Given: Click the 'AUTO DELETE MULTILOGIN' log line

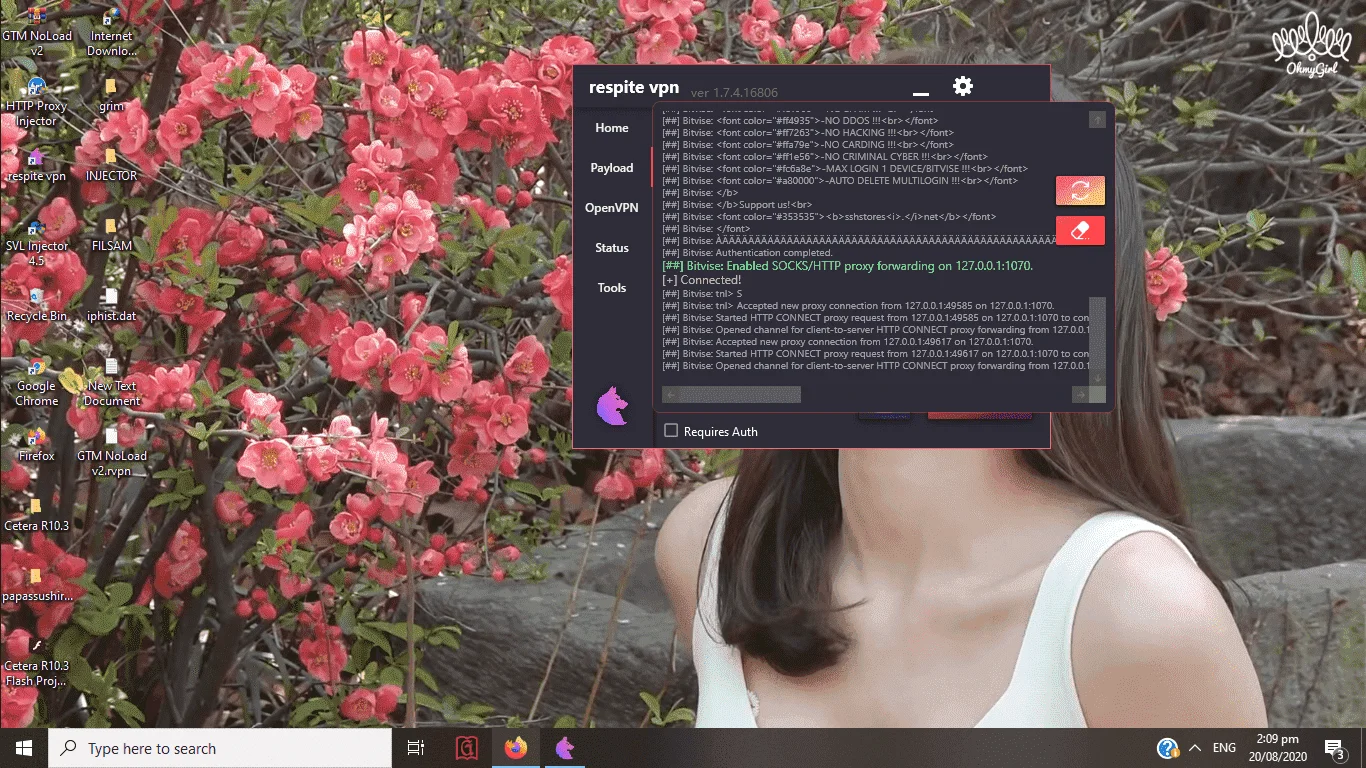Looking at the screenshot, I should [840, 181].
